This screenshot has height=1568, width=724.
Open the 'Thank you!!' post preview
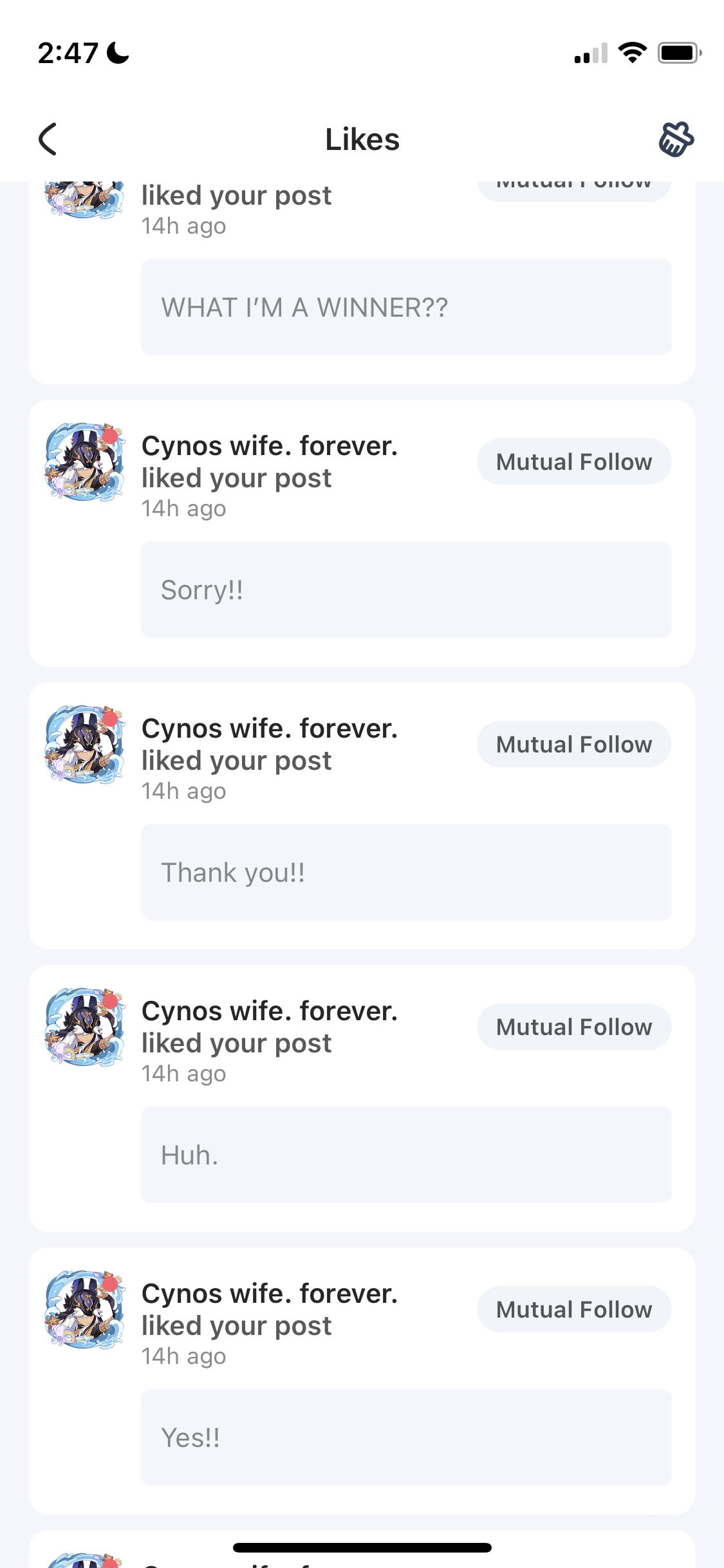click(406, 872)
